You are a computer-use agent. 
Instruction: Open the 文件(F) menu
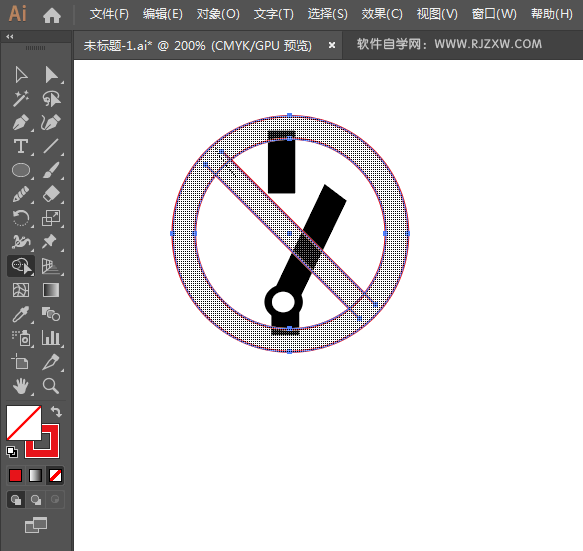(x=109, y=14)
